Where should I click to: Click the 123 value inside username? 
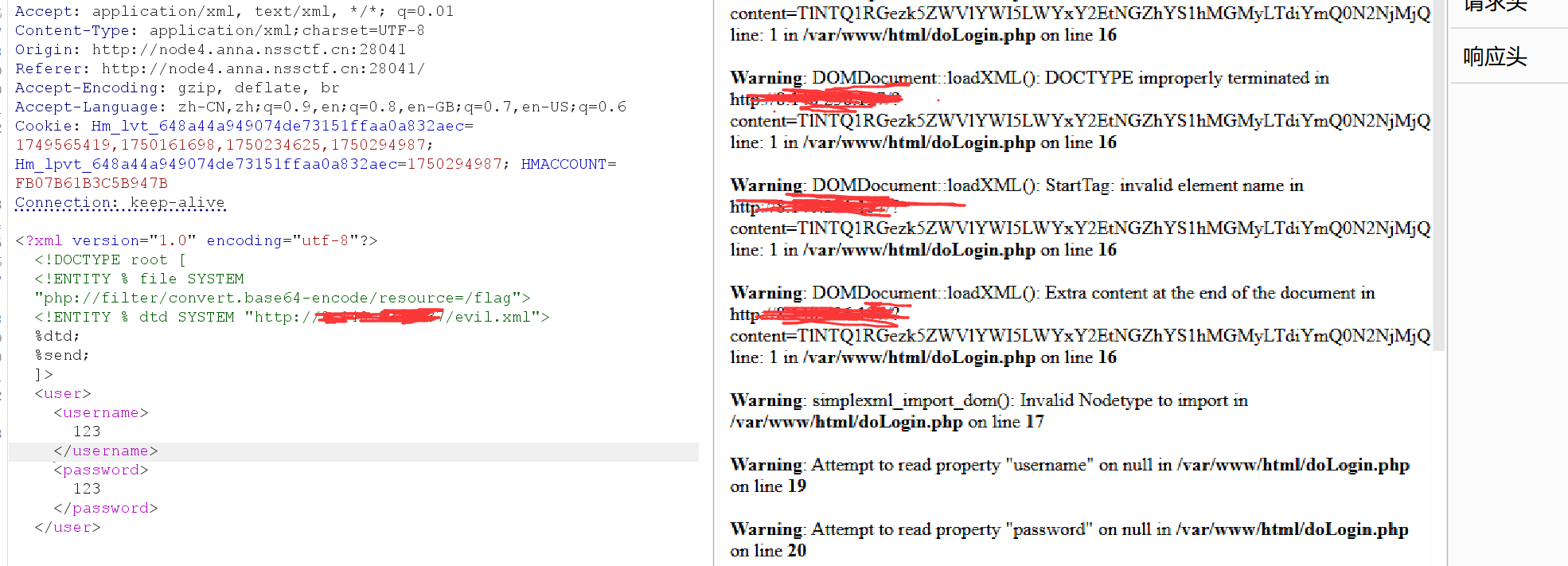pyautogui.click(x=87, y=431)
